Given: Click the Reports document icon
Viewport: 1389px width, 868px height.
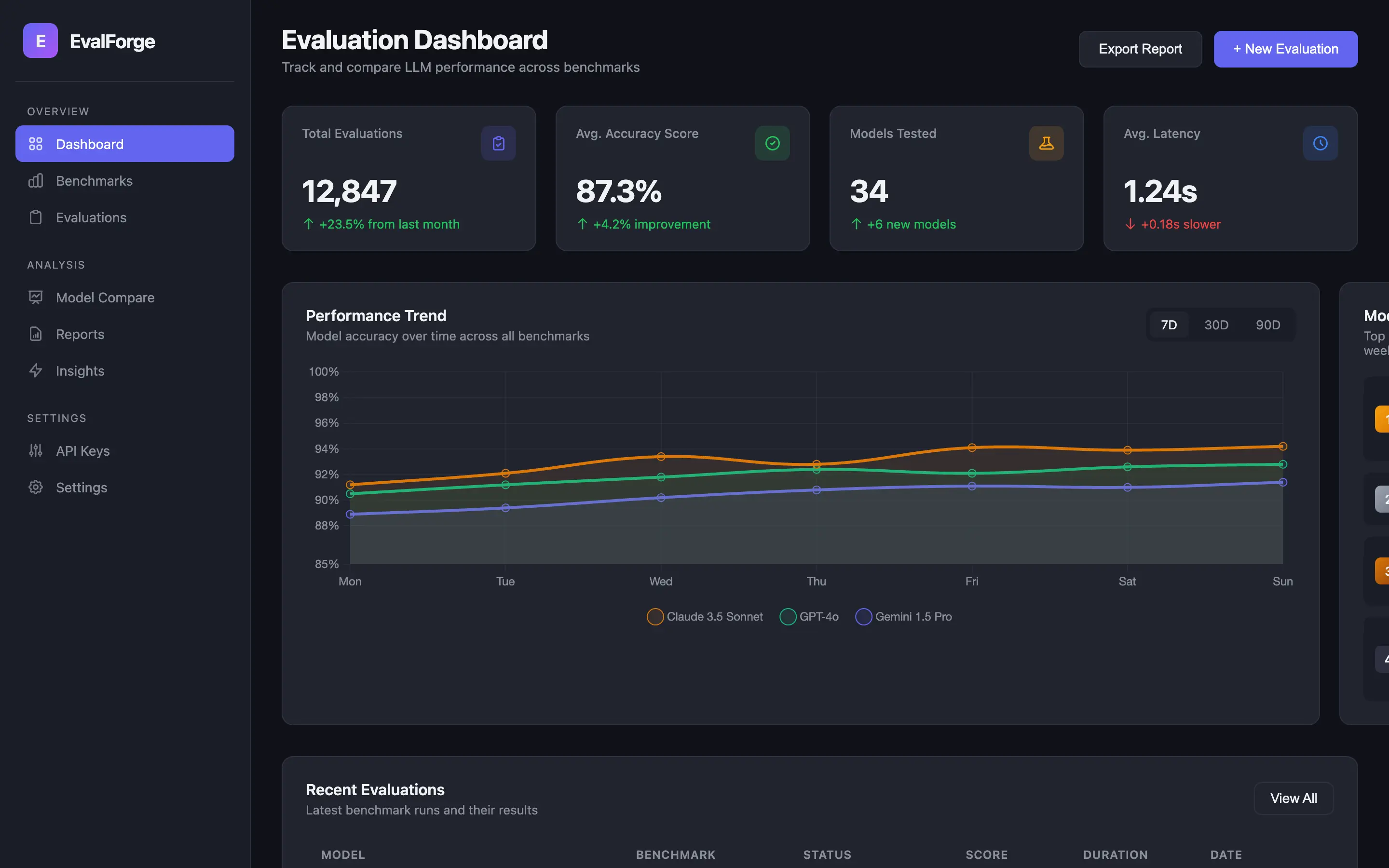Looking at the screenshot, I should [x=36, y=334].
